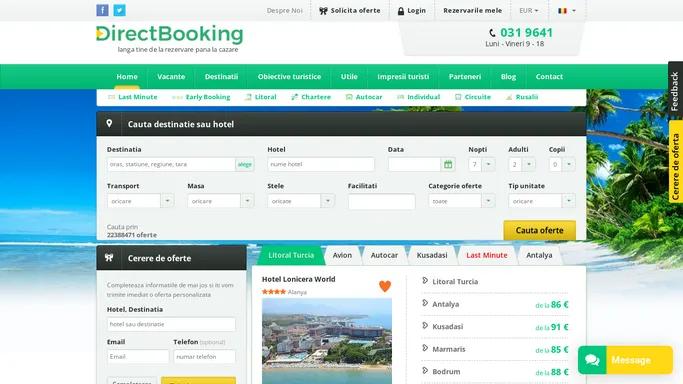
Task: Click the lock icon beside Login
Action: click(x=401, y=11)
